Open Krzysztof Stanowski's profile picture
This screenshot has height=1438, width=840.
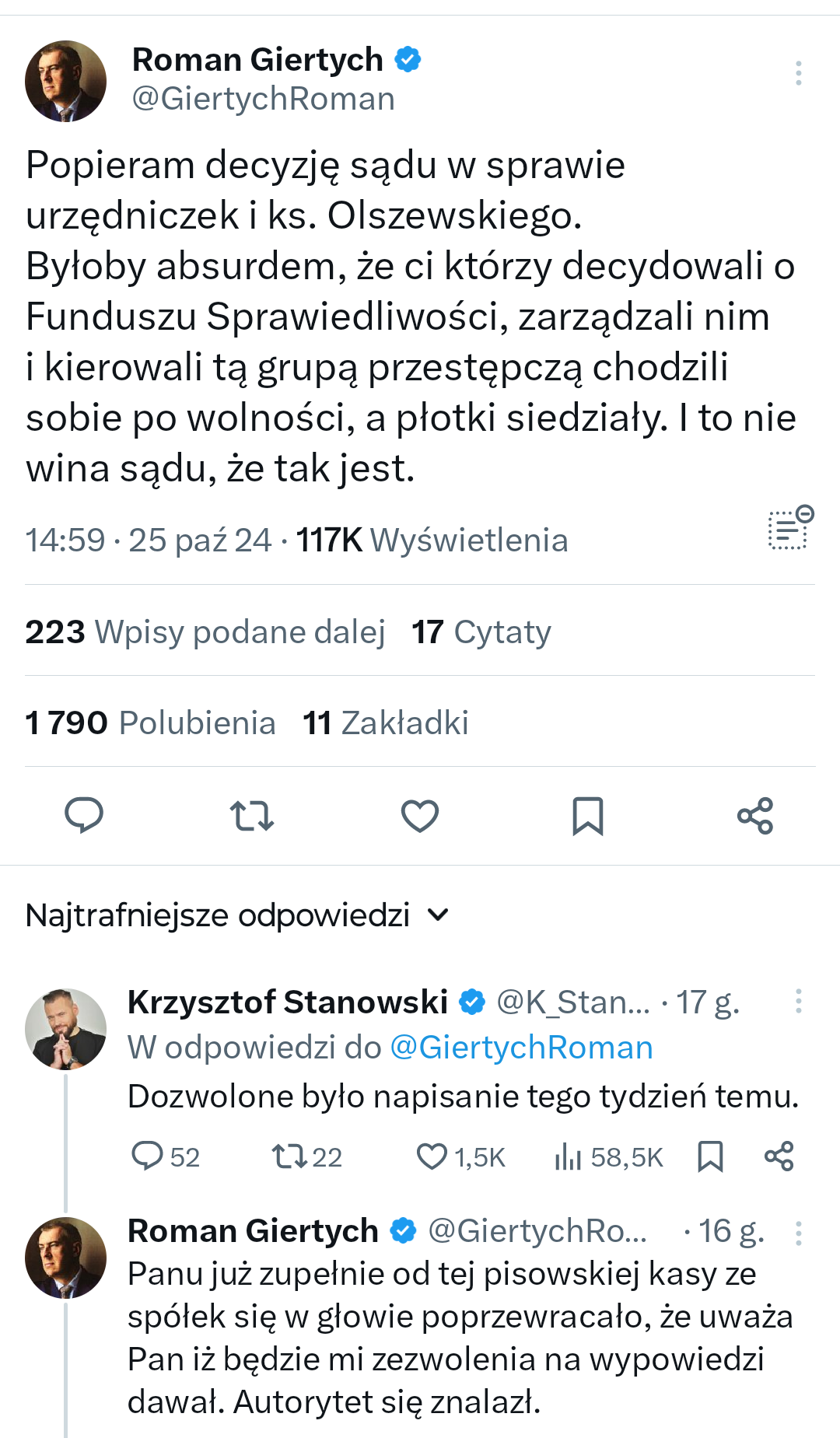coord(65,1028)
